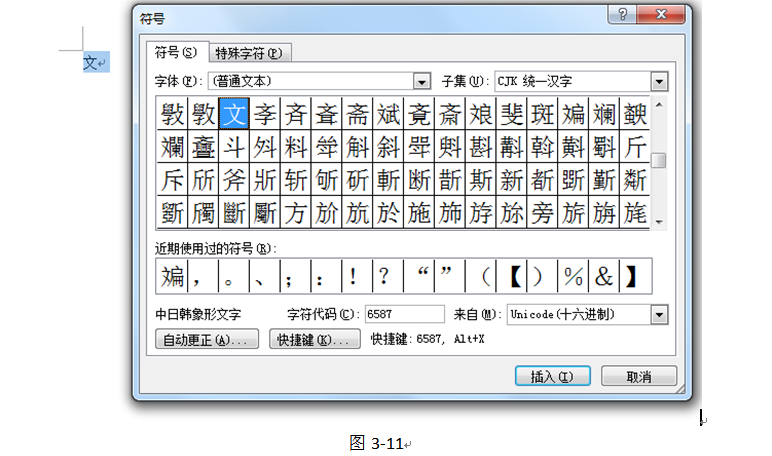Image resolution: width=772 pixels, height=456 pixels.
Task: Click the symbol grid scrollbar thumb
Action: 659,161
